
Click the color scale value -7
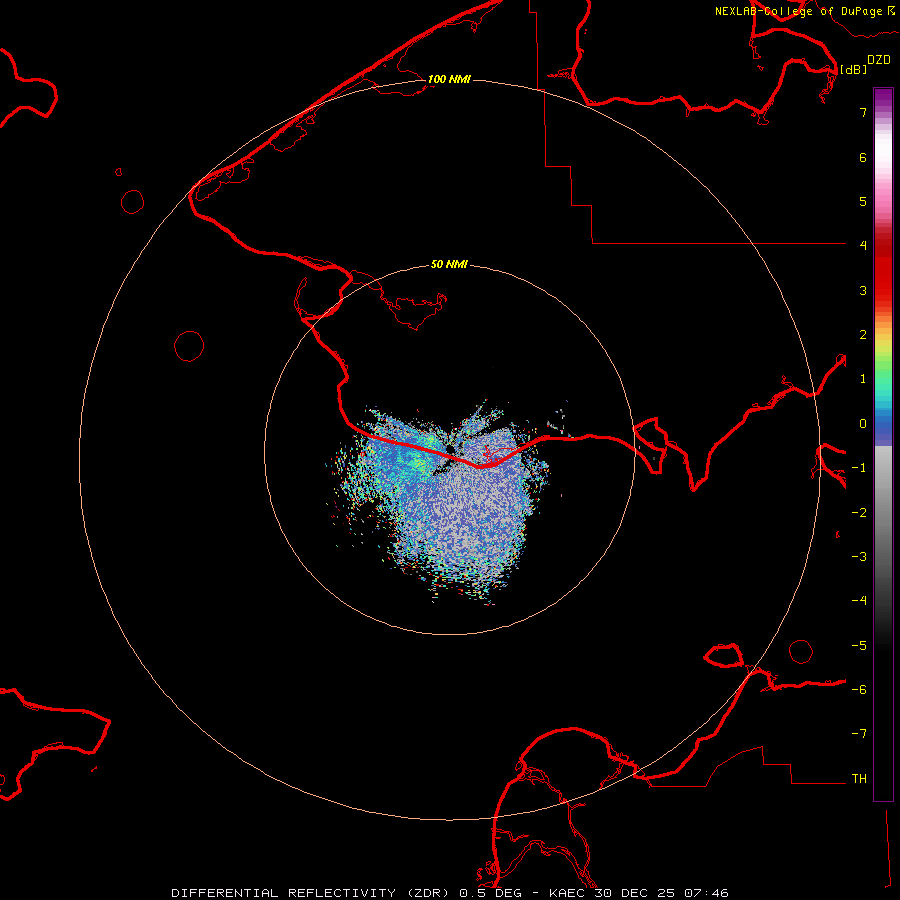[x=859, y=734]
